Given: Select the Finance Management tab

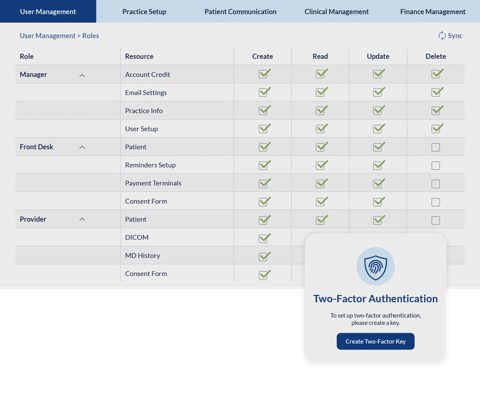Looking at the screenshot, I should pos(433,11).
